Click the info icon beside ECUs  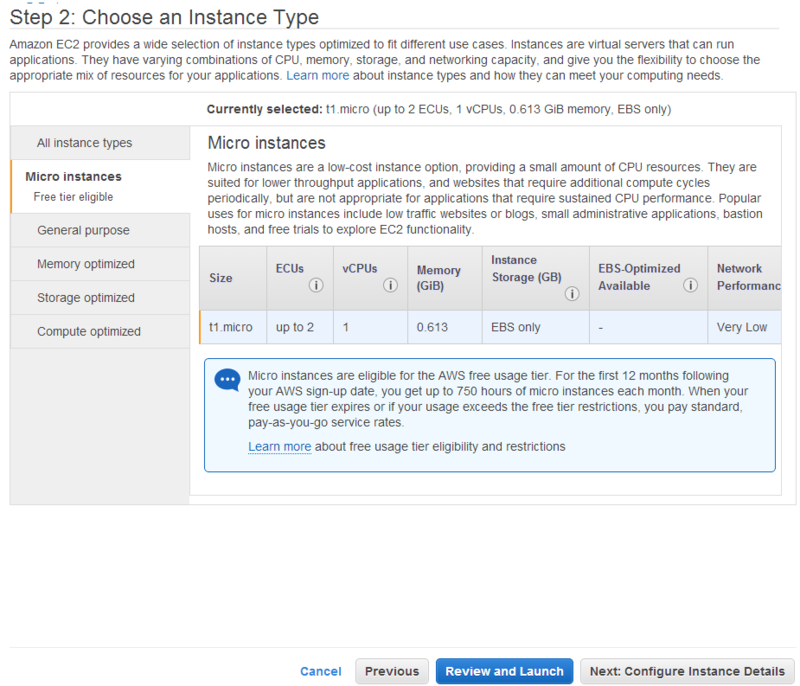tap(316, 285)
